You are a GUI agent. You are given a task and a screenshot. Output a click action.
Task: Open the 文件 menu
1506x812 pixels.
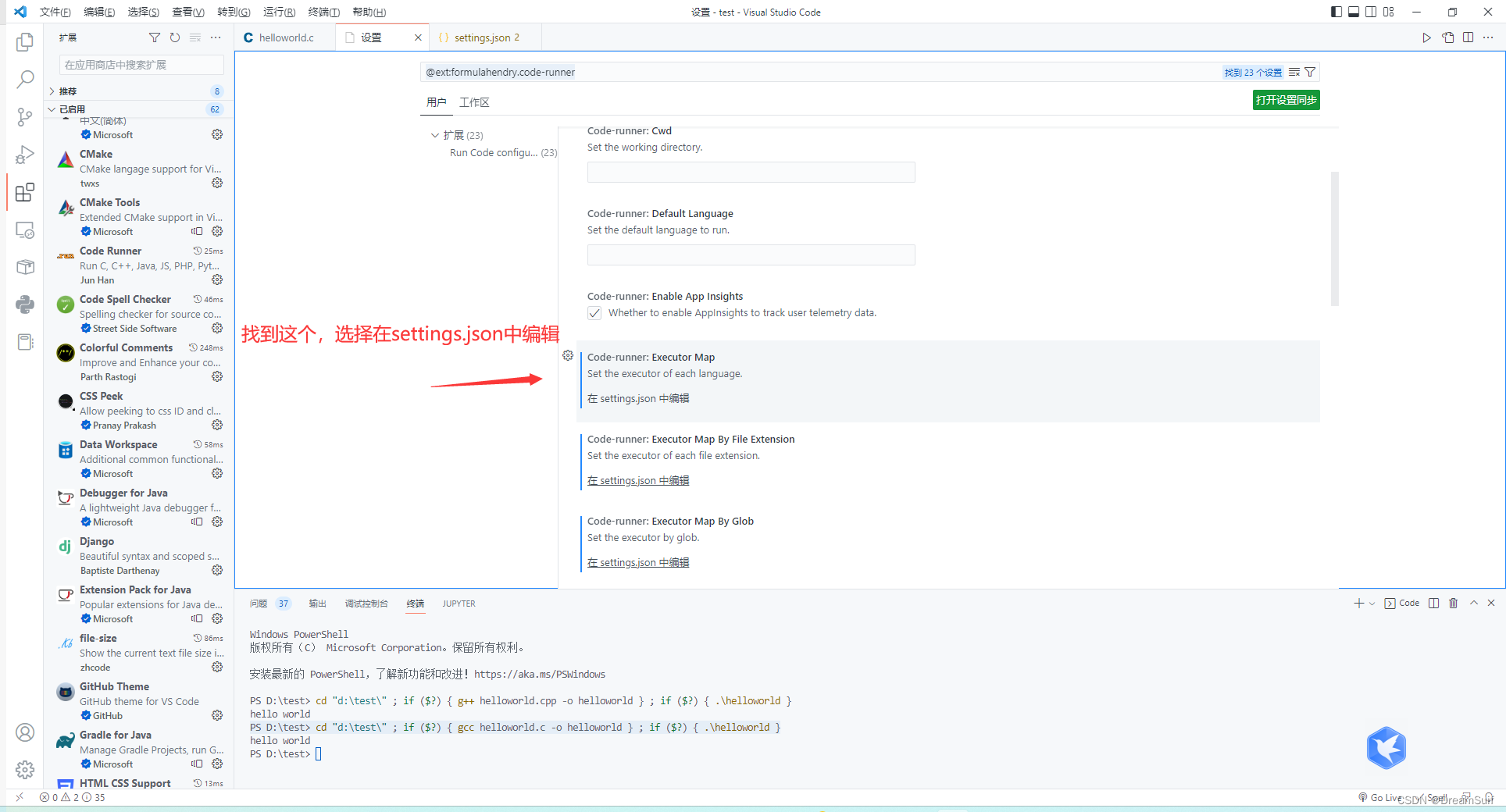point(55,12)
